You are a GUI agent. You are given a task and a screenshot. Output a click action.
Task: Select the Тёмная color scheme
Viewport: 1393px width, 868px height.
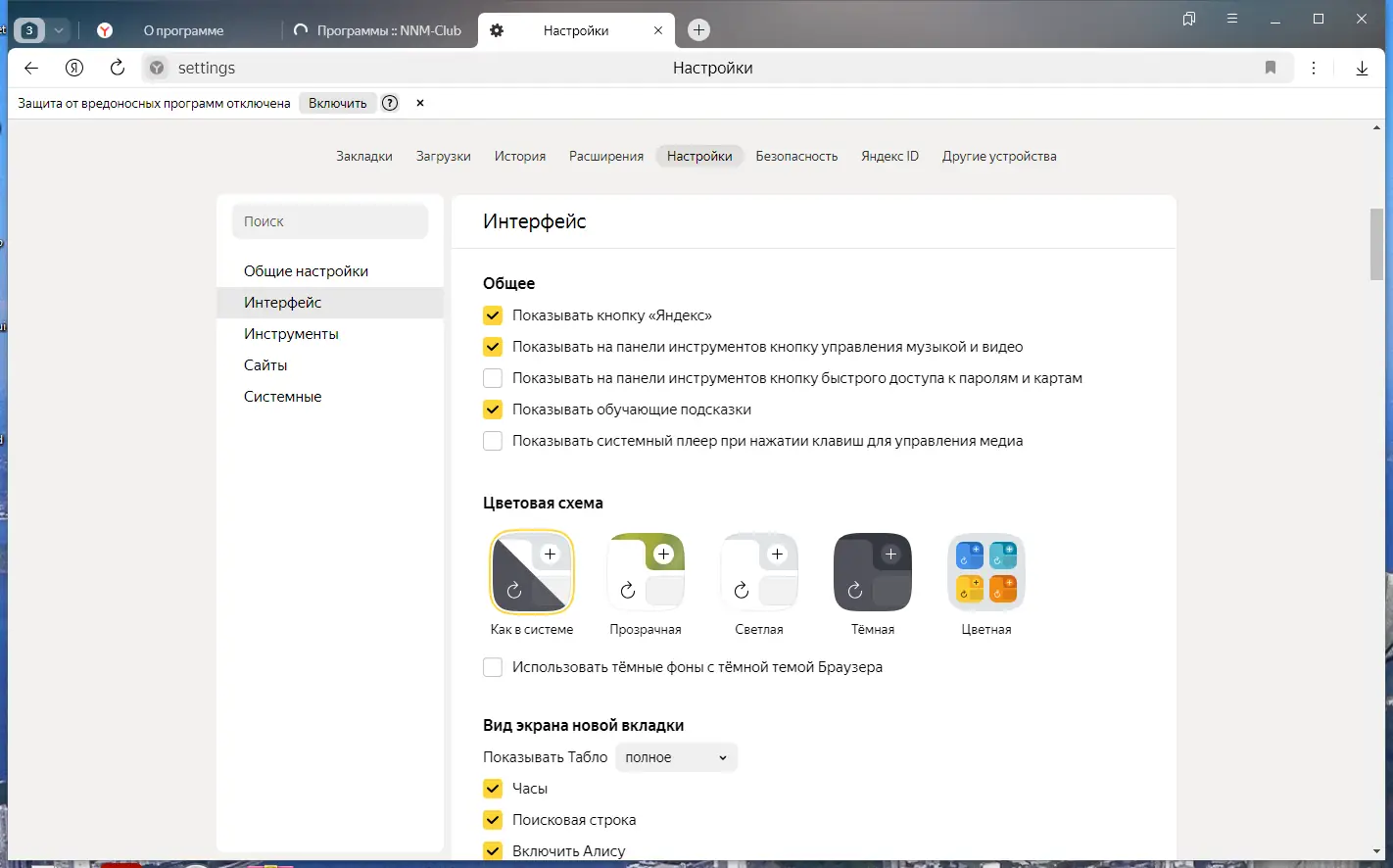point(873,572)
